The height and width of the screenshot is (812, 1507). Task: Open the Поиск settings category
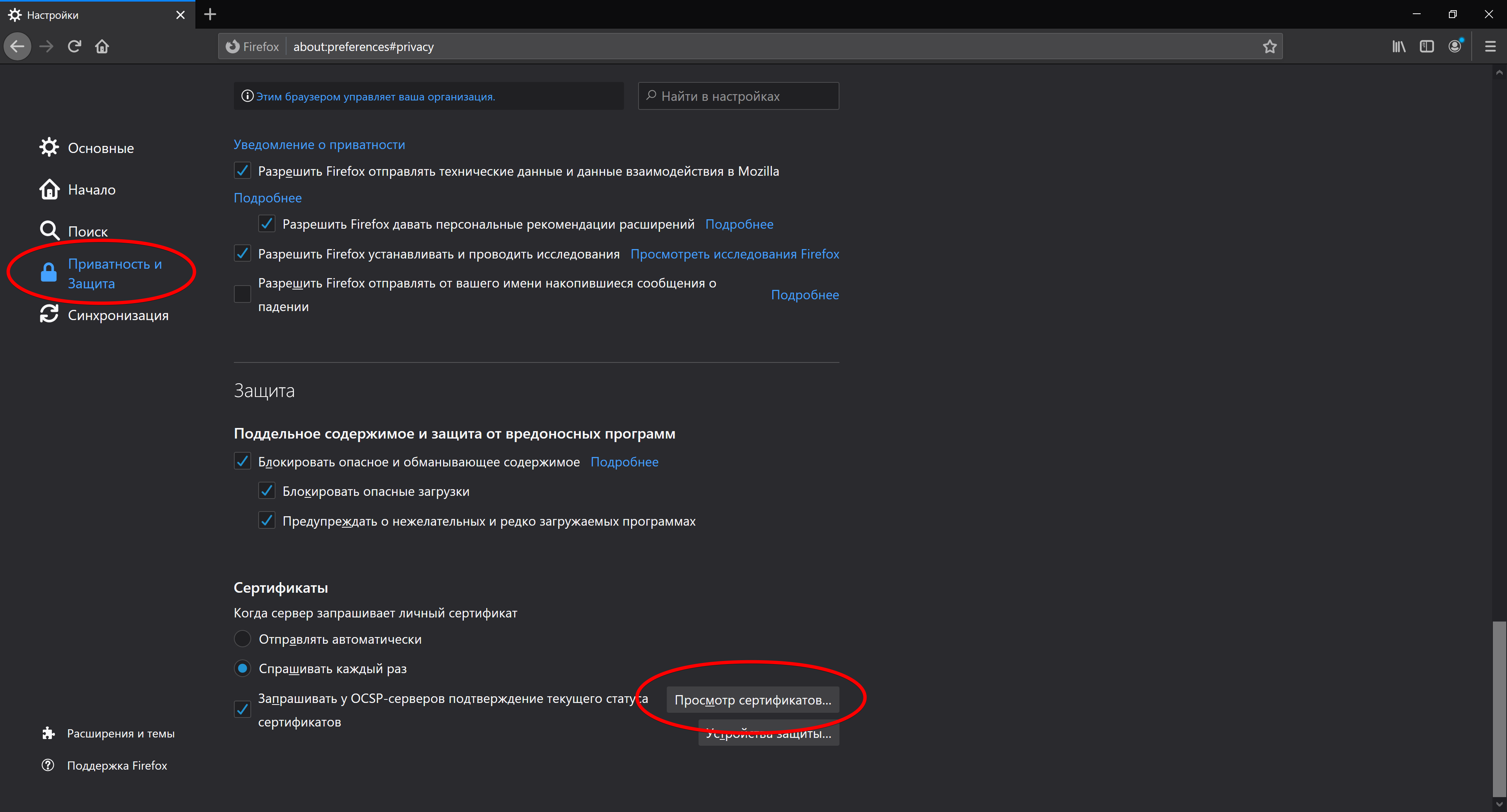pos(88,231)
